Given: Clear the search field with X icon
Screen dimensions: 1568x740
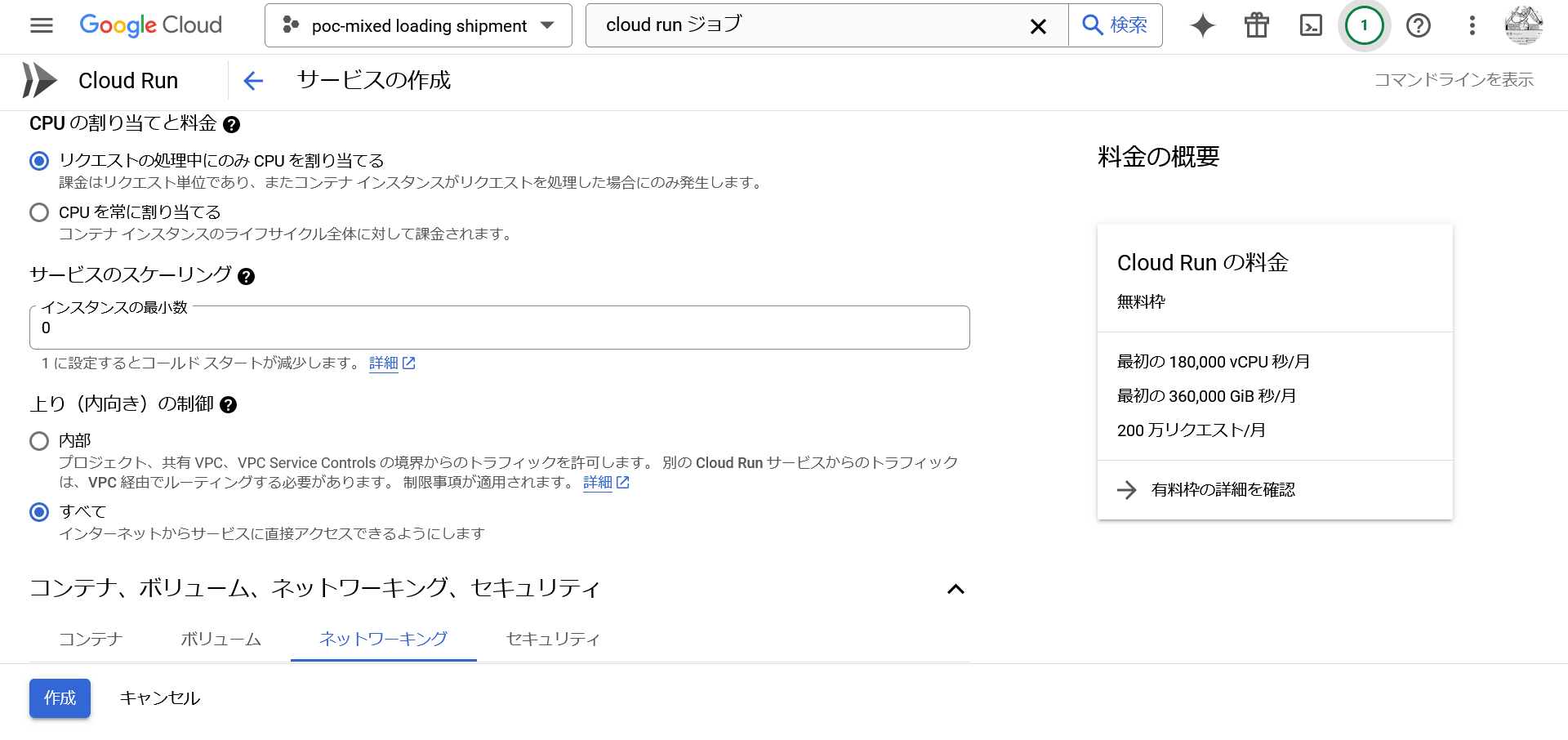Looking at the screenshot, I should [x=1038, y=26].
